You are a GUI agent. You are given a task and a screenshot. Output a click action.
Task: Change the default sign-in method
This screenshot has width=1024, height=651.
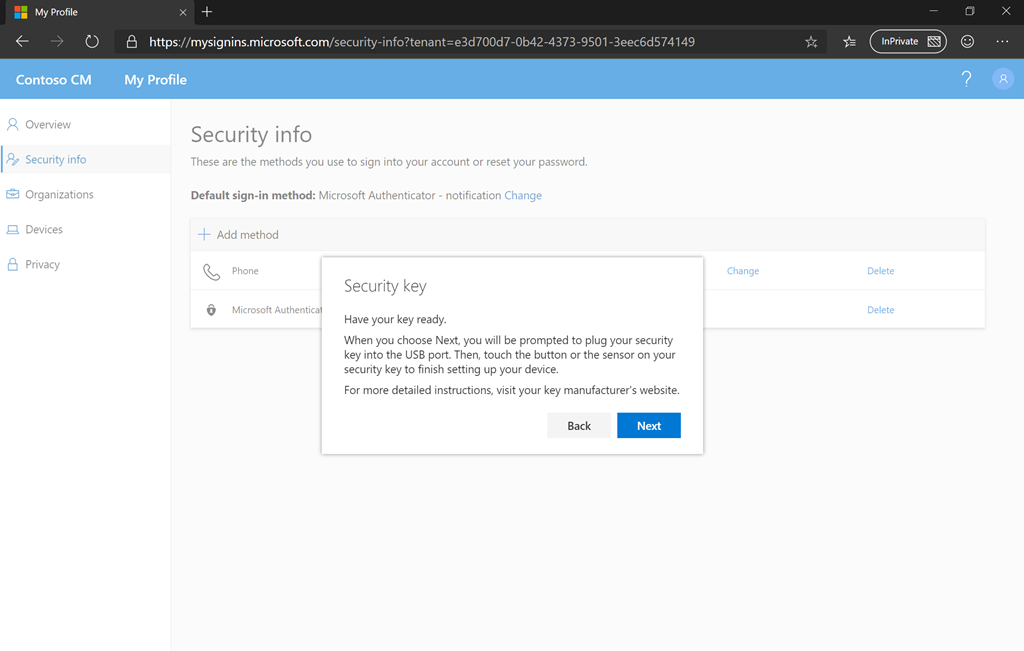coord(523,196)
